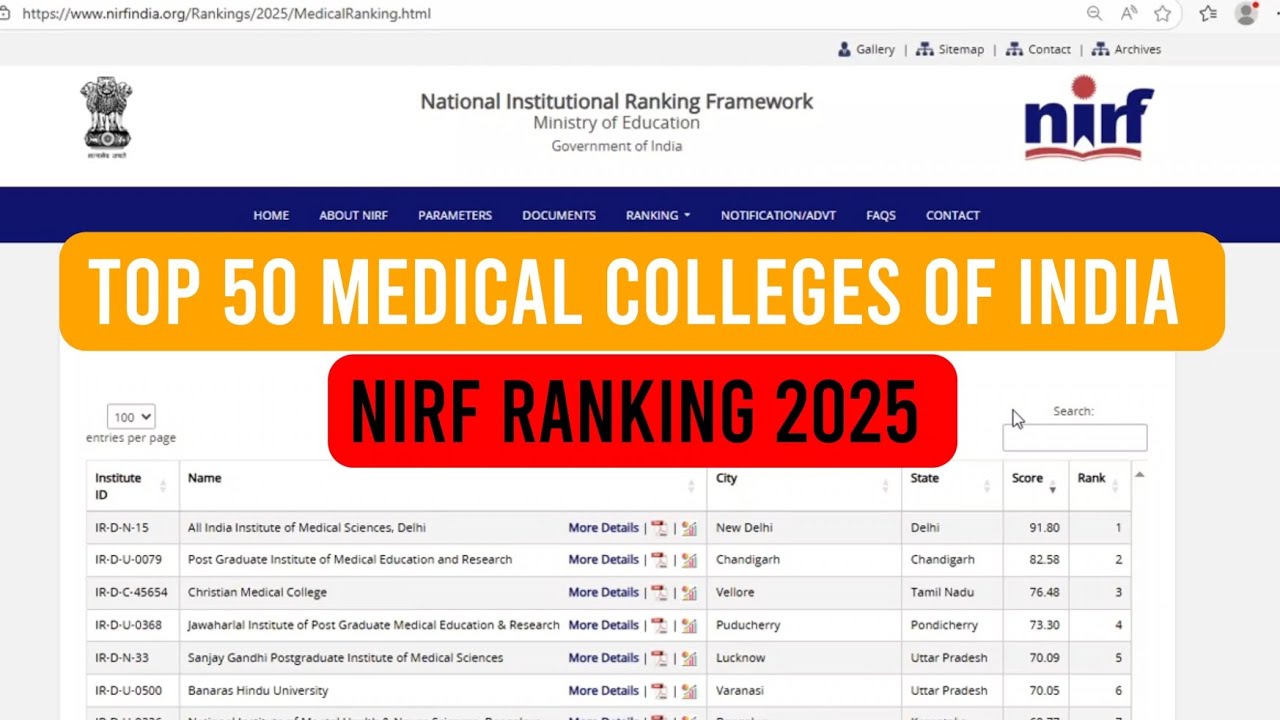Open PDF icon for Post Graduate Institute row

pyautogui.click(x=659, y=560)
